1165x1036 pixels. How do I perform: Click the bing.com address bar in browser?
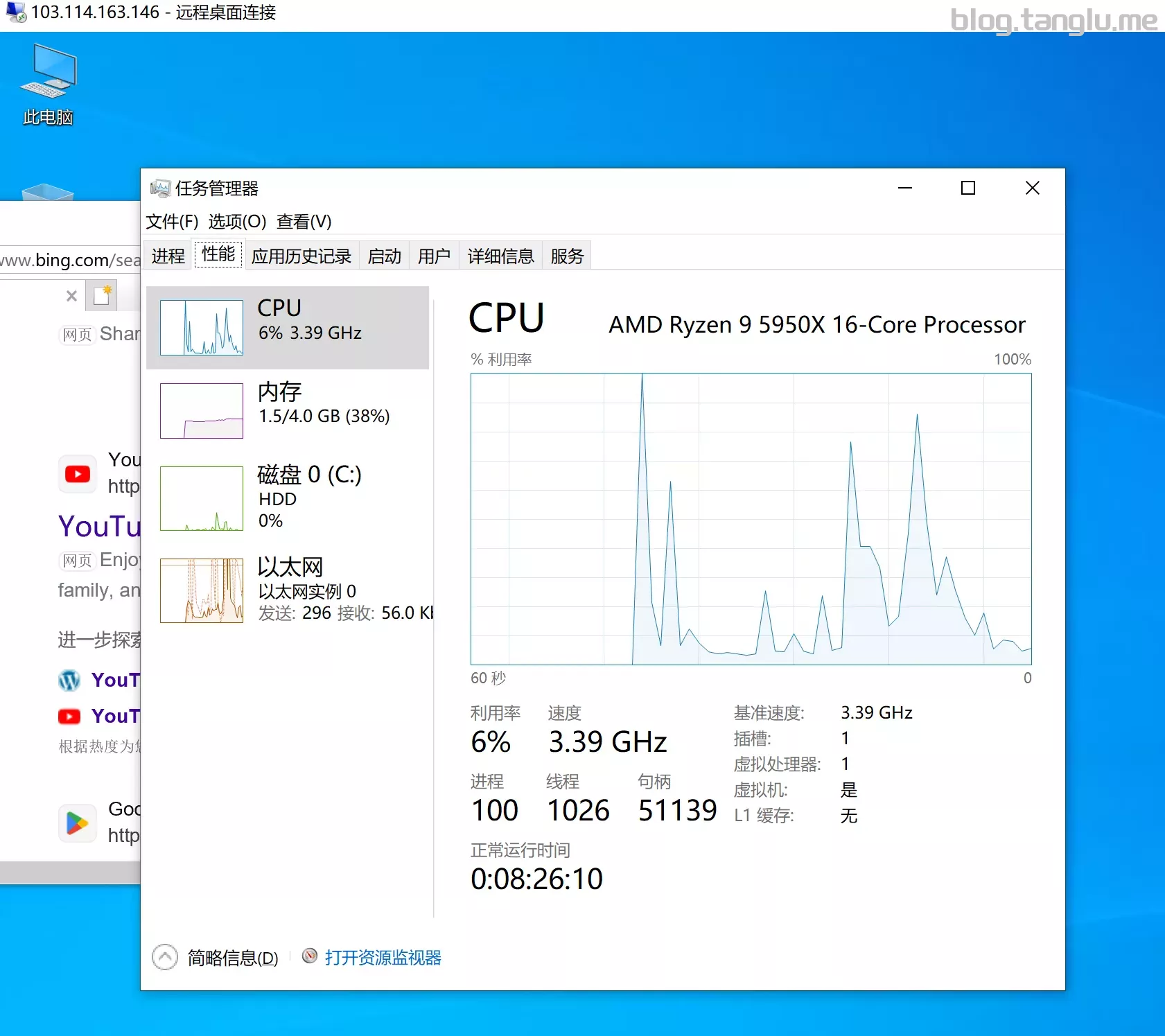70,260
